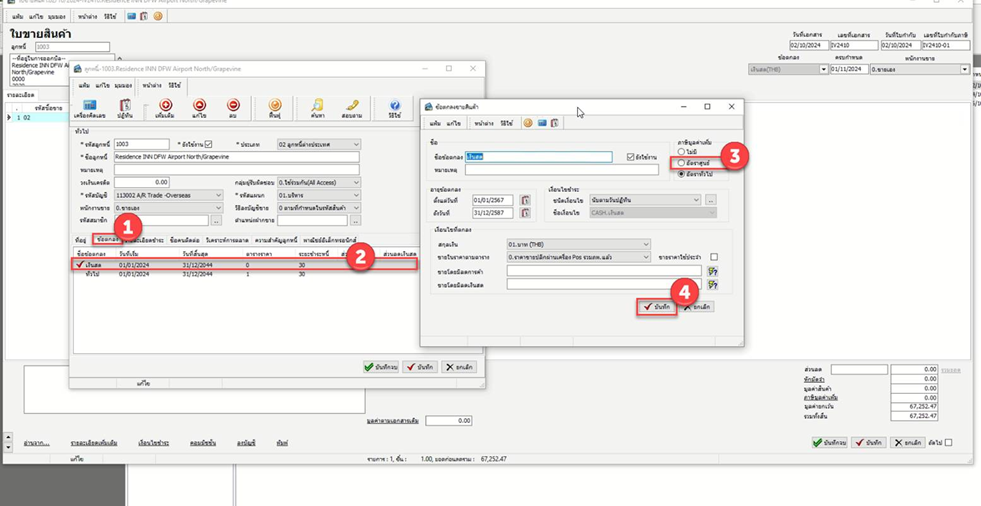The width and height of the screenshot is (981, 506).
Task: Click the end date calendar picker icon
Action: click(525, 213)
